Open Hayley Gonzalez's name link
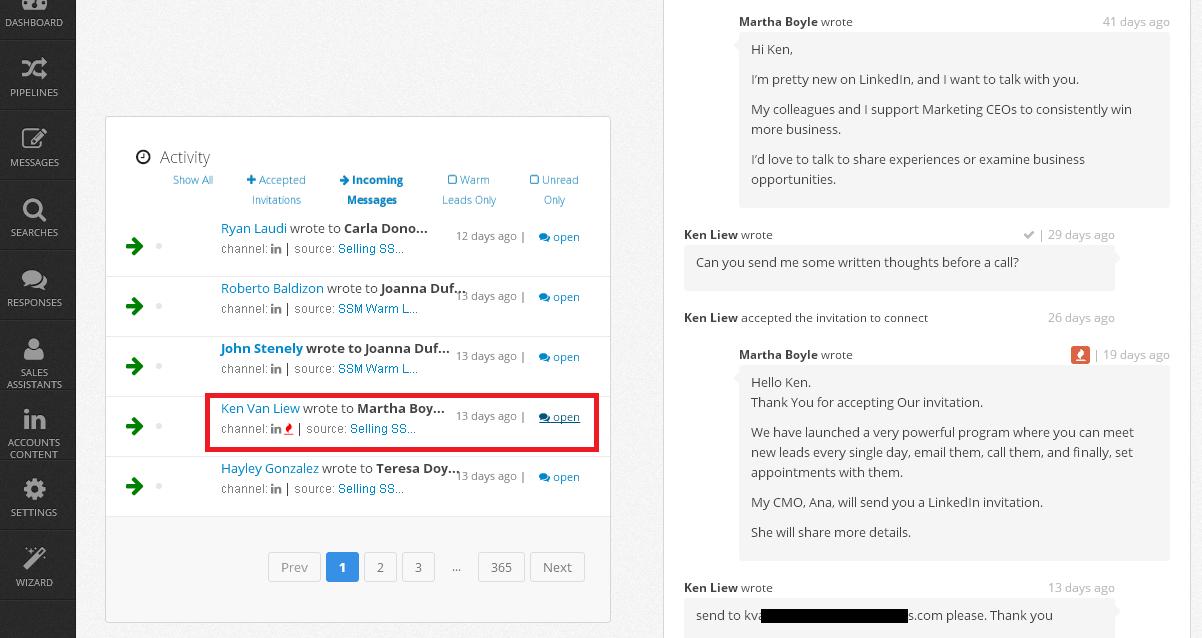 [x=270, y=468]
